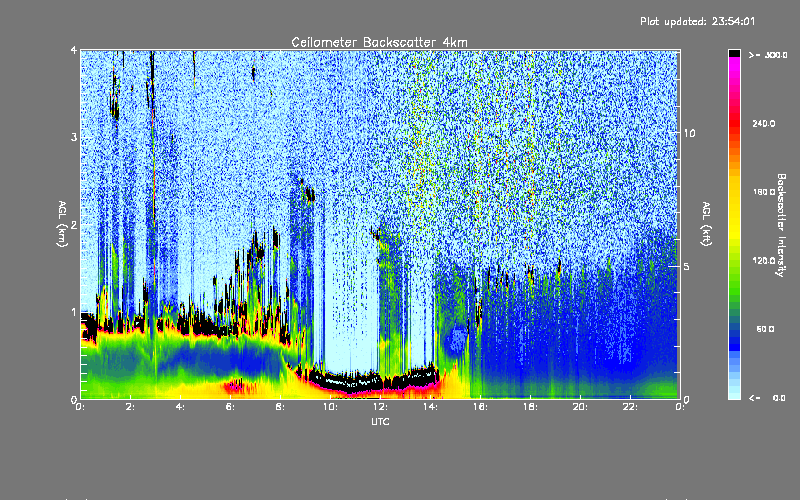Click the "16:" hour tick label
Image resolution: width=800 pixels, height=500 pixels.
click(x=480, y=407)
